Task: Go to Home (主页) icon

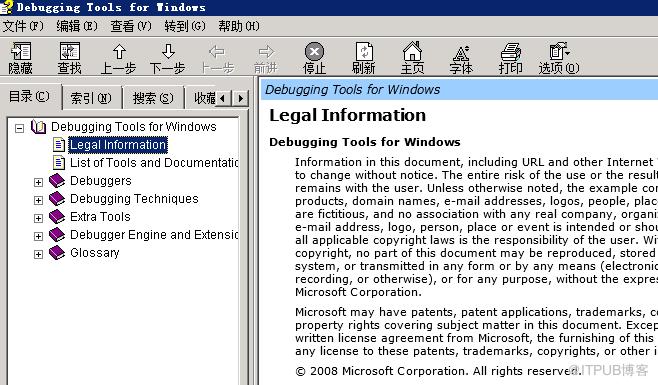Action: coord(412,51)
